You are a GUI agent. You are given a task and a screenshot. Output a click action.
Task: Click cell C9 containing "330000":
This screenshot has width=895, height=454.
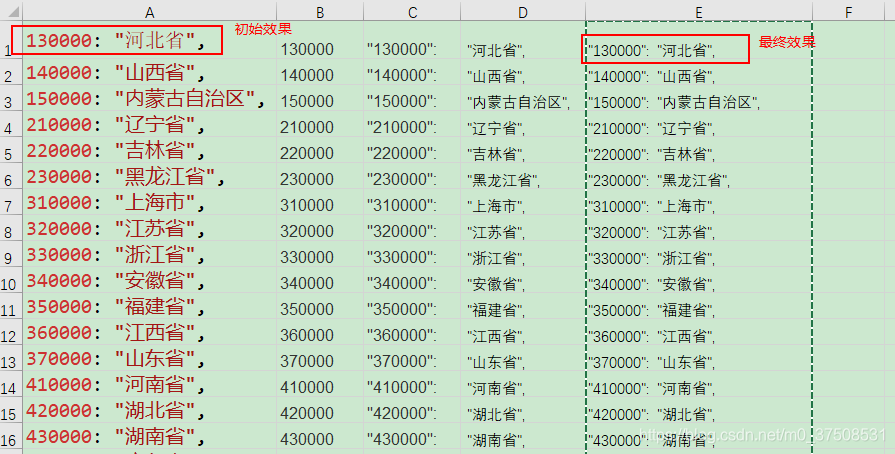pyautogui.click(x=412, y=254)
